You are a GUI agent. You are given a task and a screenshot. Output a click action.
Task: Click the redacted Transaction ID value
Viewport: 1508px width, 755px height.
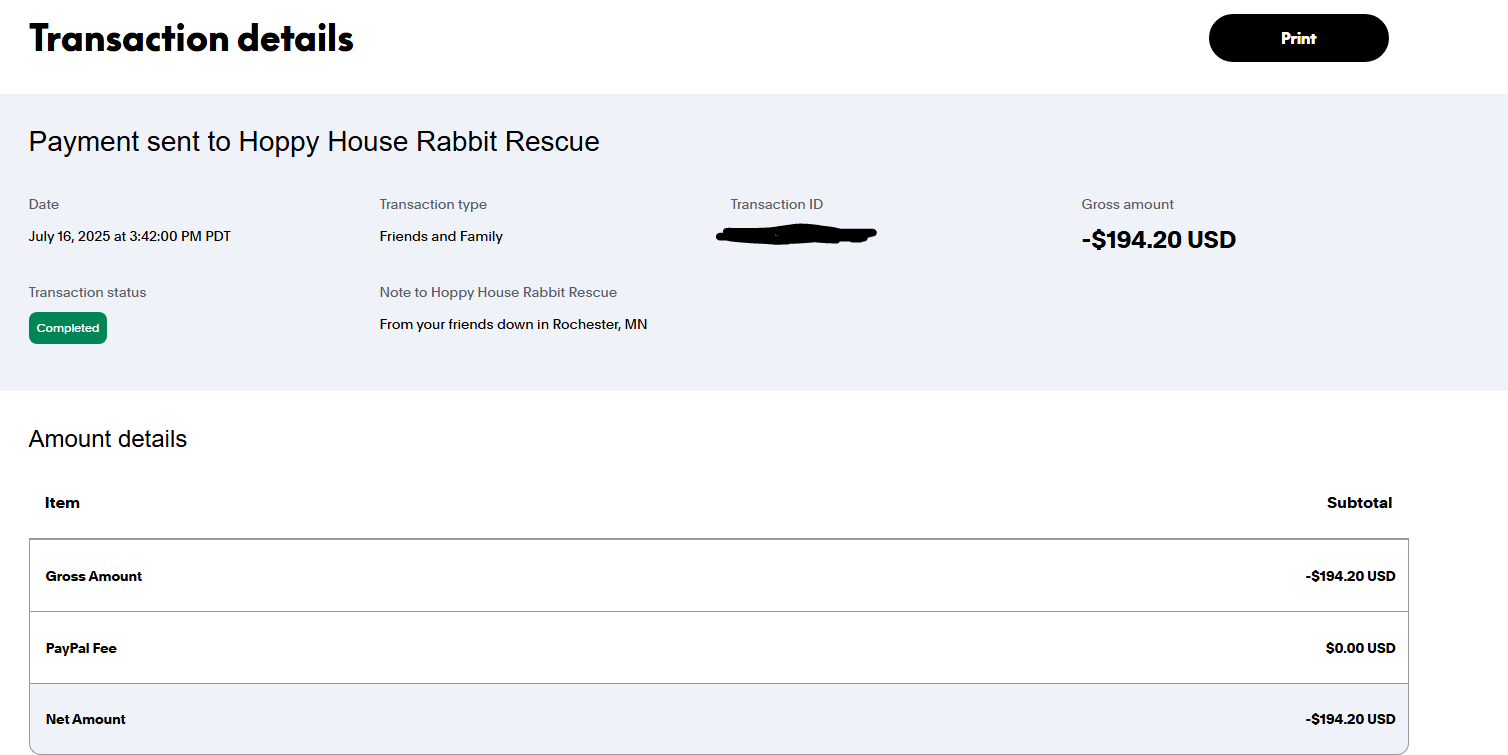click(x=797, y=236)
